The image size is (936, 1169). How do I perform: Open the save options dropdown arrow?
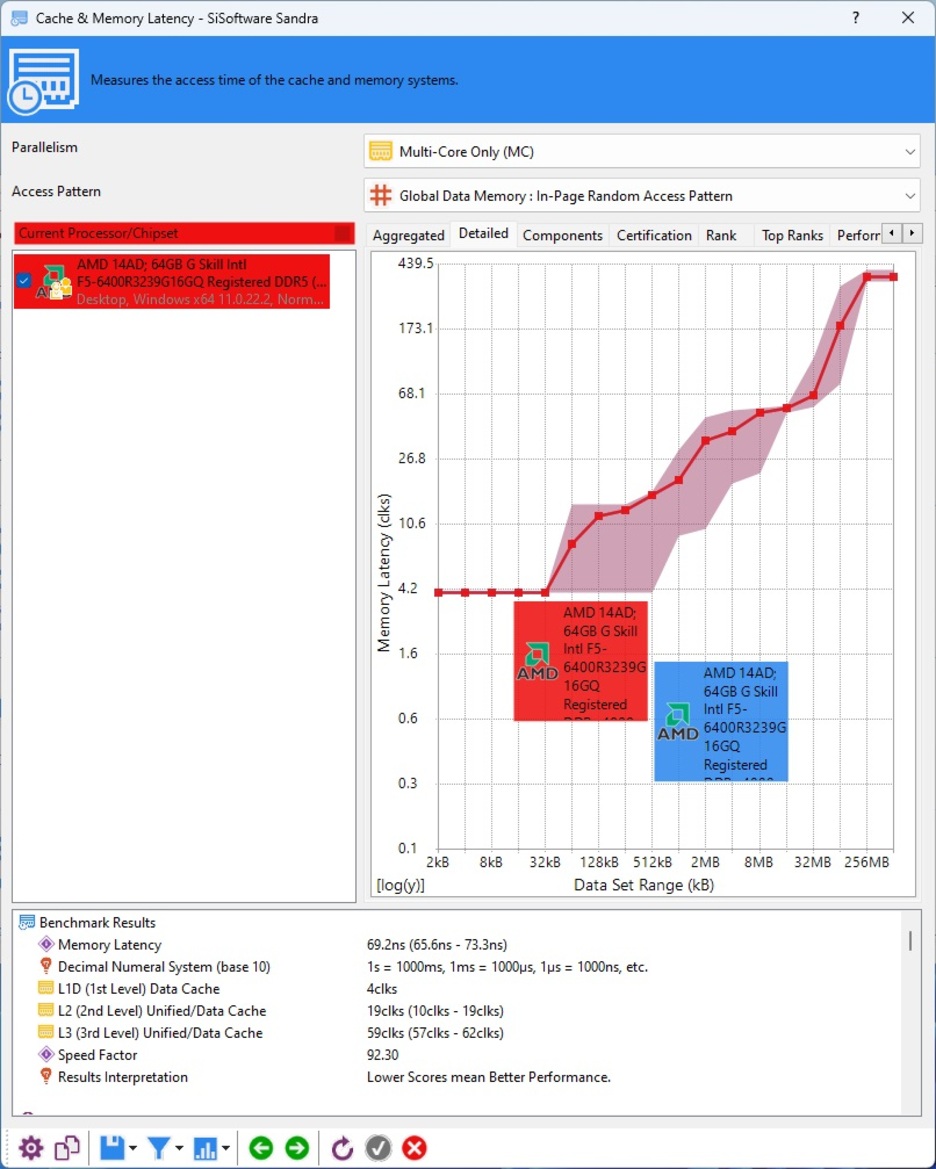(133, 1148)
